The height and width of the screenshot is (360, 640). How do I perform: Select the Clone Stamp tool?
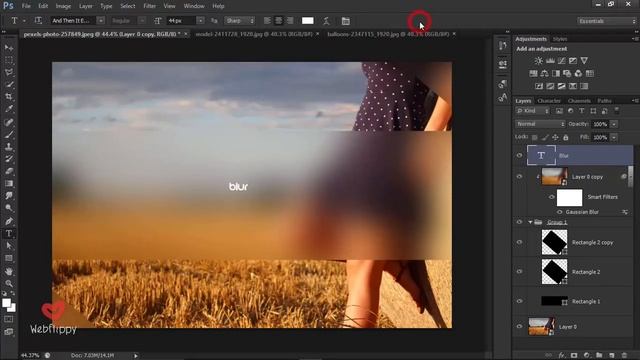pyautogui.click(x=9, y=147)
